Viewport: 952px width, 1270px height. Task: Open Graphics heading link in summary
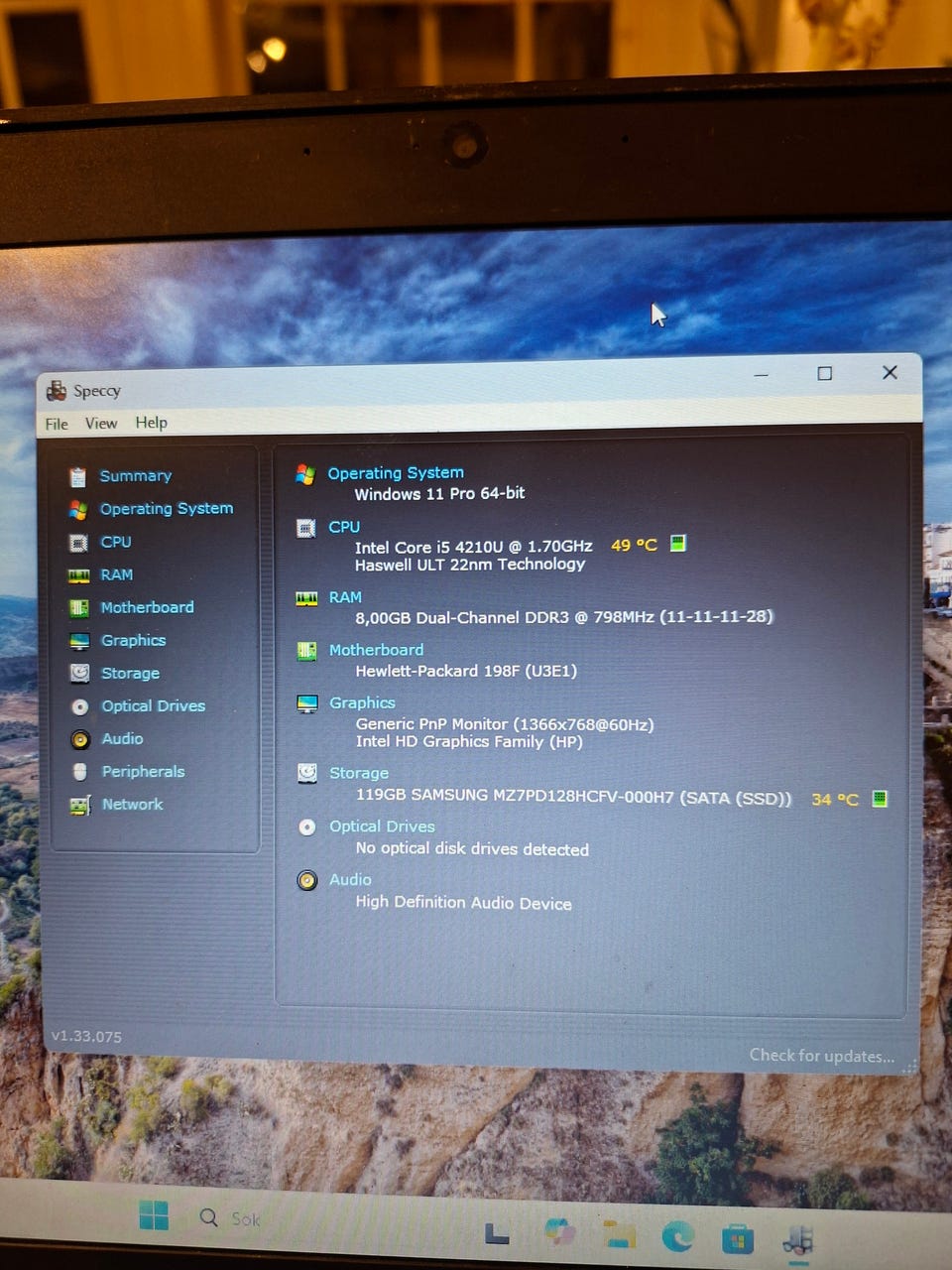pyautogui.click(x=362, y=702)
